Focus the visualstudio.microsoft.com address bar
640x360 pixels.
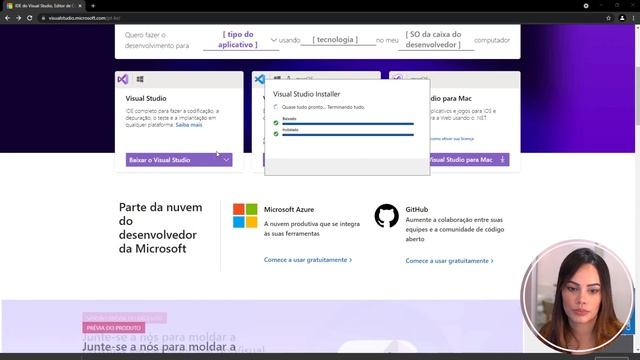pyautogui.click(x=318, y=18)
